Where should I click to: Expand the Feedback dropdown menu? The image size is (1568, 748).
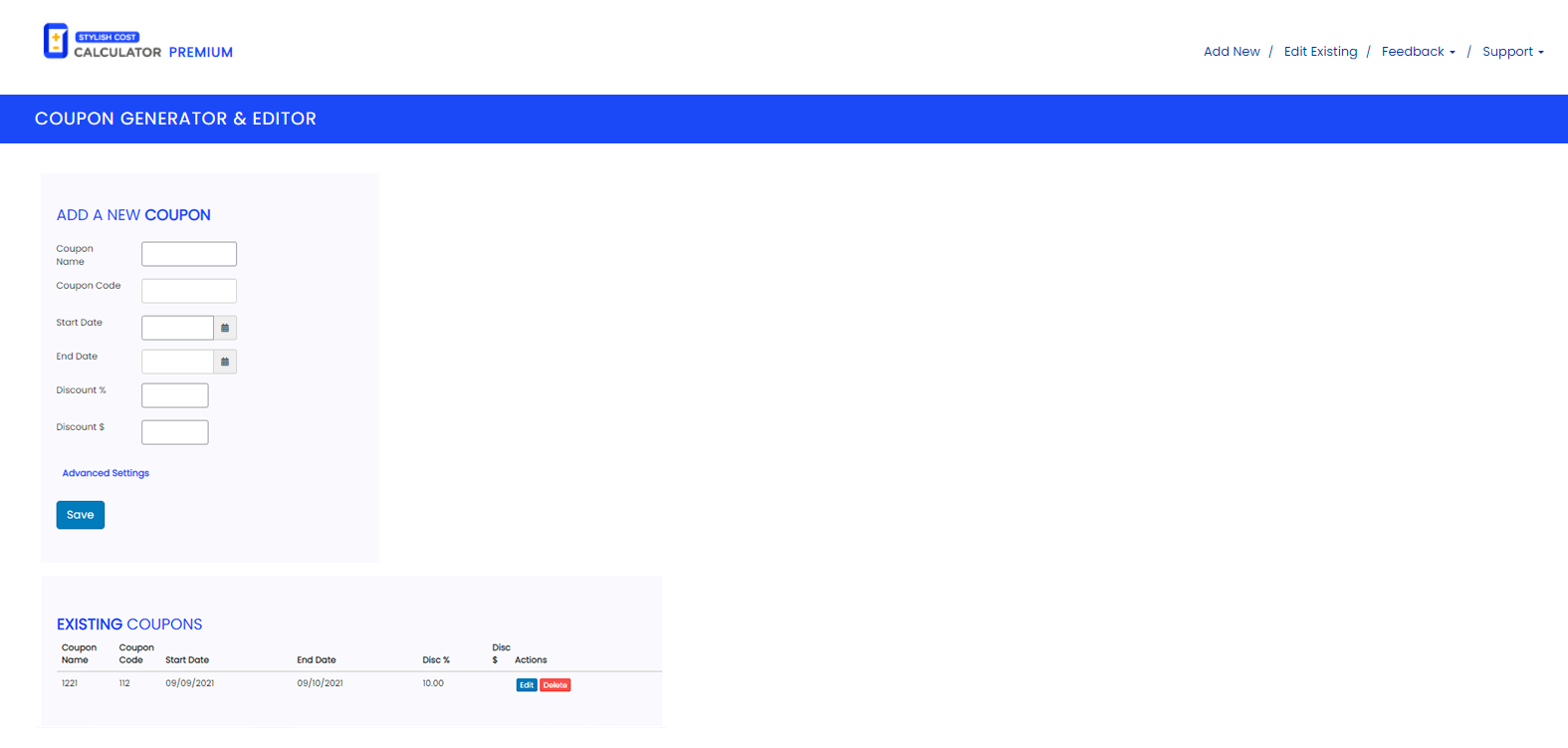pos(1418,52)
